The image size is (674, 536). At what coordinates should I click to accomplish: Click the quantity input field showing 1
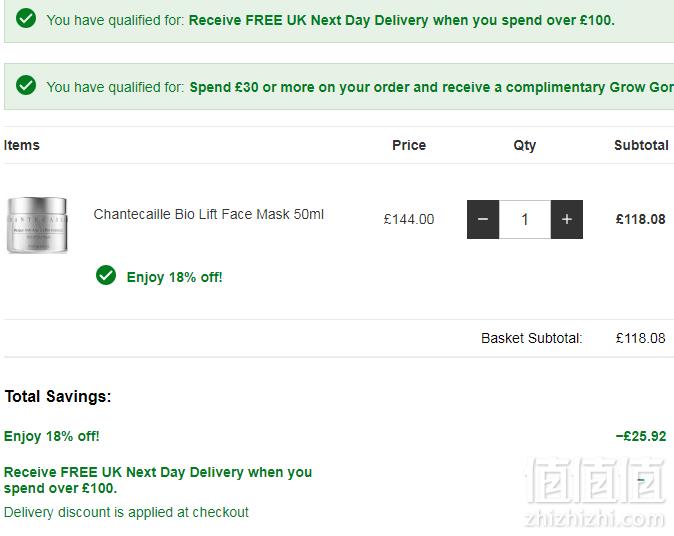click(525, 219)
